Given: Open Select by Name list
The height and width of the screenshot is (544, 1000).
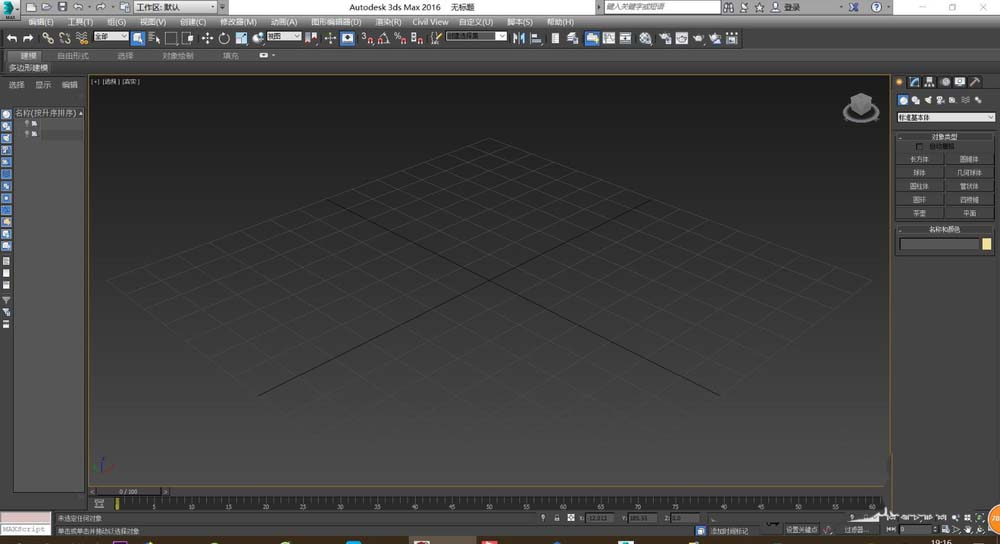Looking at the screenshot, I should tap(154, 38).
